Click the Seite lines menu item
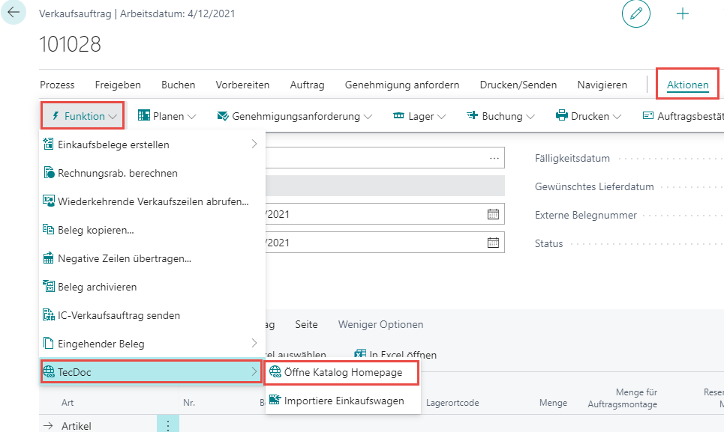The height and width of the screenshot is (432, 724). pos(306,324)
